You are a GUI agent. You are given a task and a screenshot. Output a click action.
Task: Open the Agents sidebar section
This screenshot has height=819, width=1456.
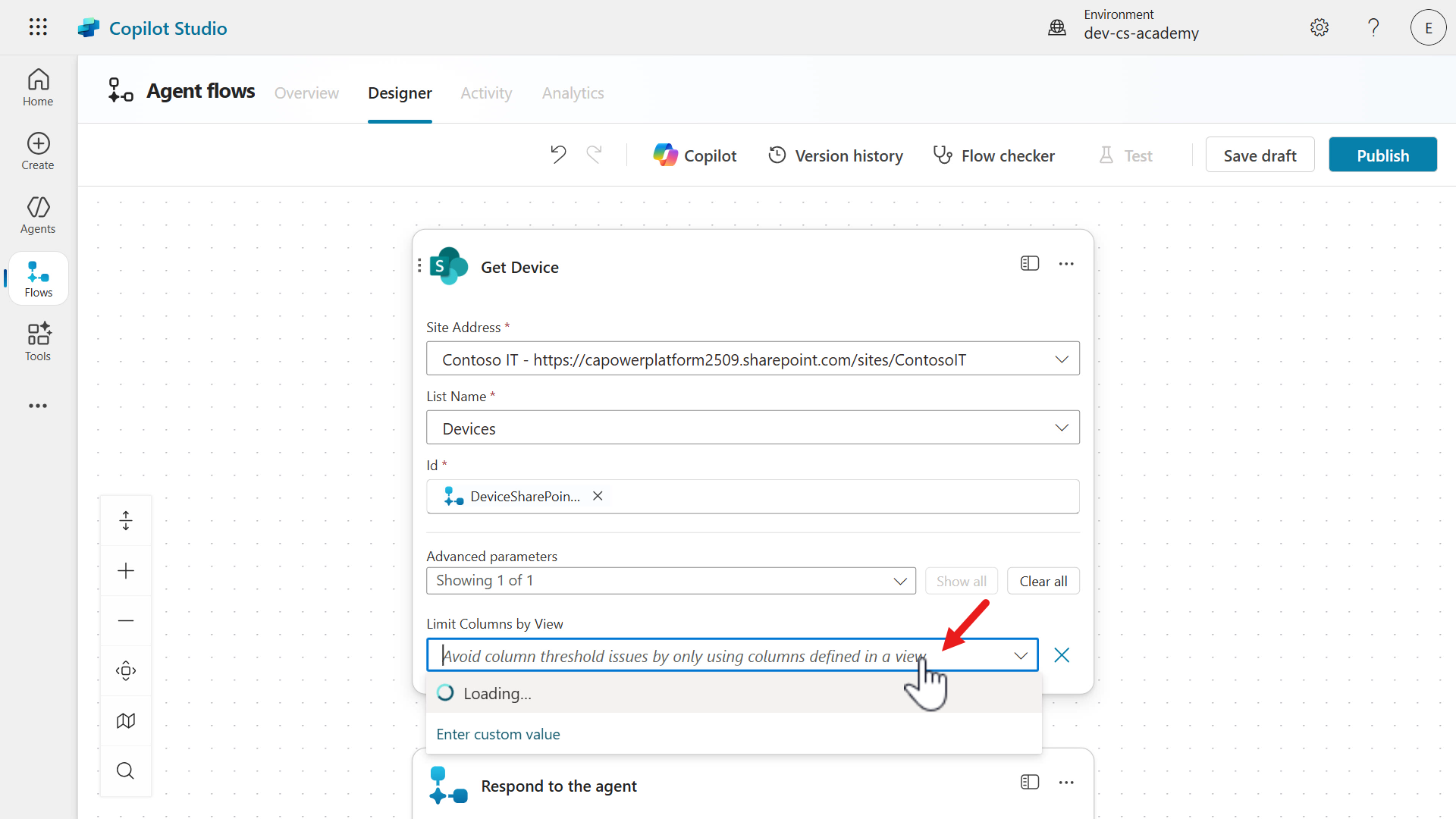pyautogui.click(x=38, y=215)
